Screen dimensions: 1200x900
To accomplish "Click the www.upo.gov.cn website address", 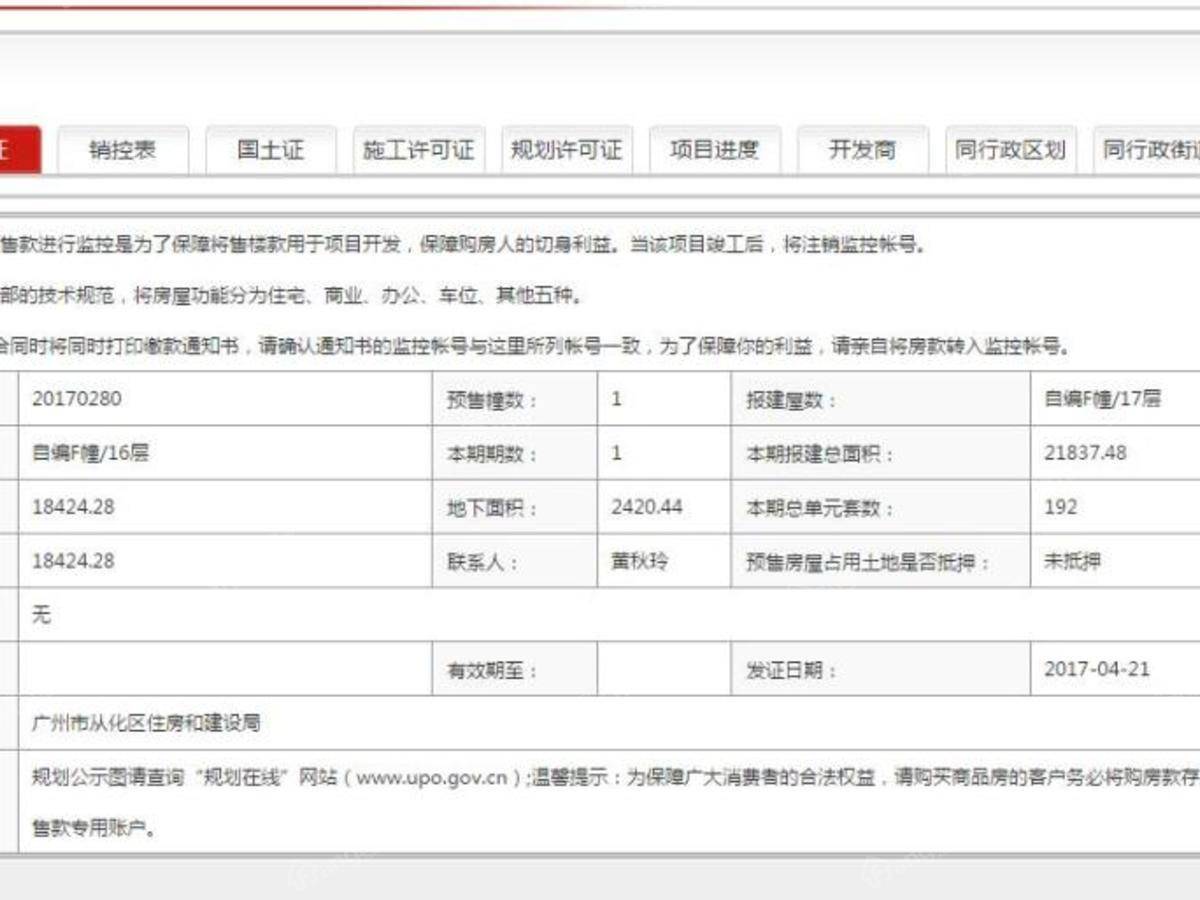I will 432,778.
